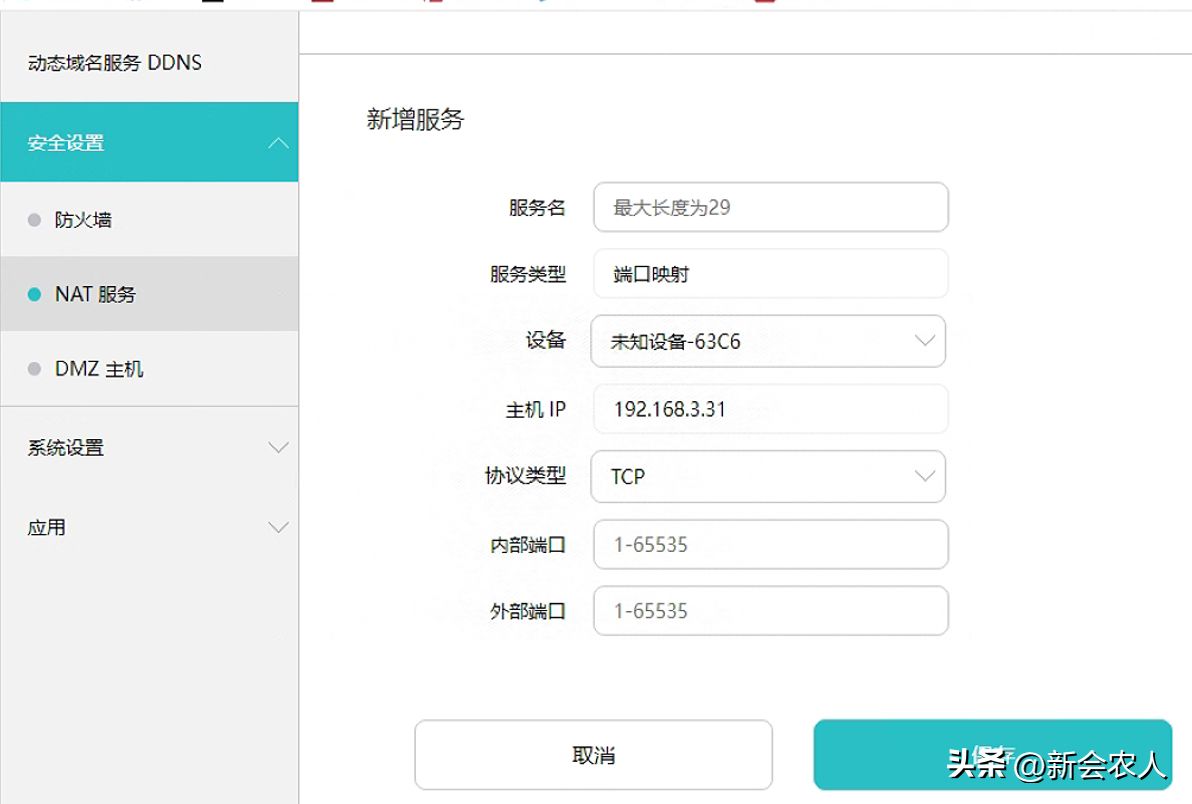Open the 动态域名服务 DDNS page

[114, 63]
